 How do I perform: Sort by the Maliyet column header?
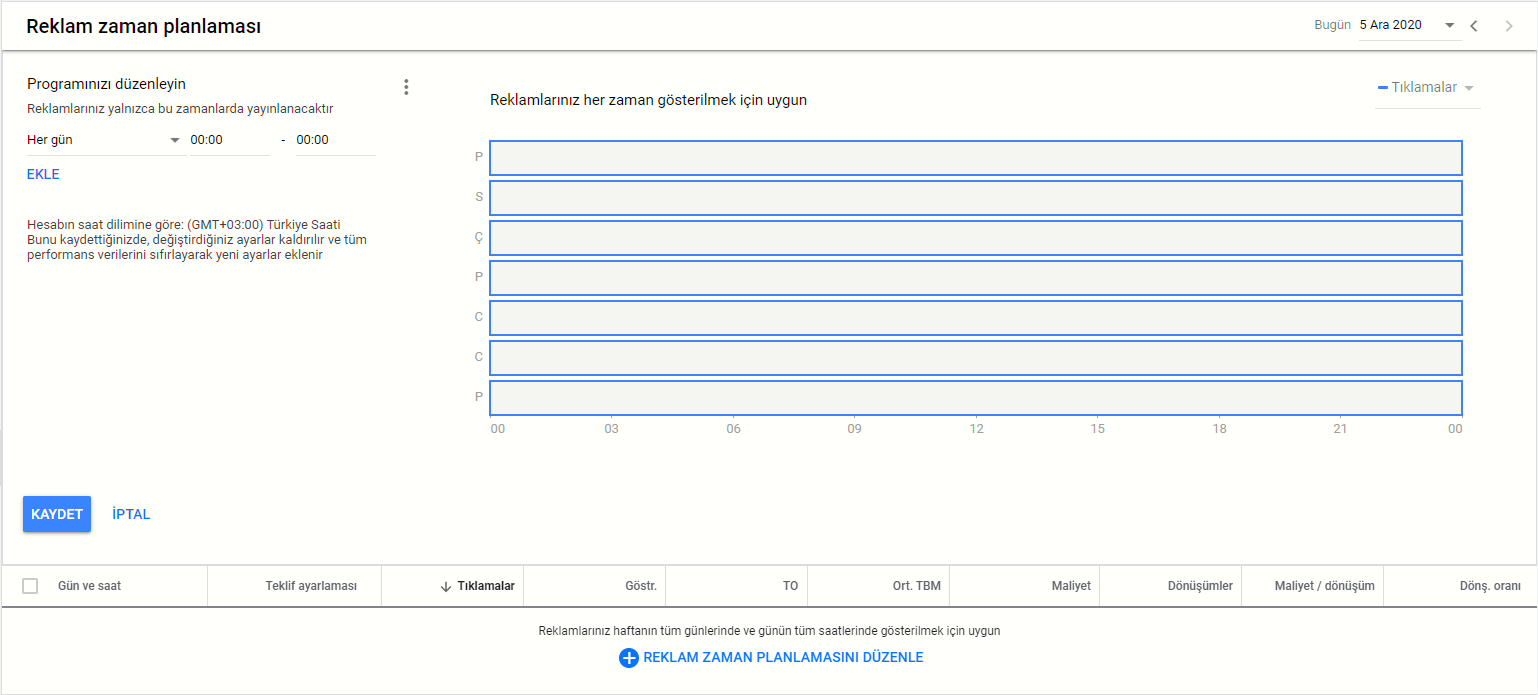pos(1069,586)
